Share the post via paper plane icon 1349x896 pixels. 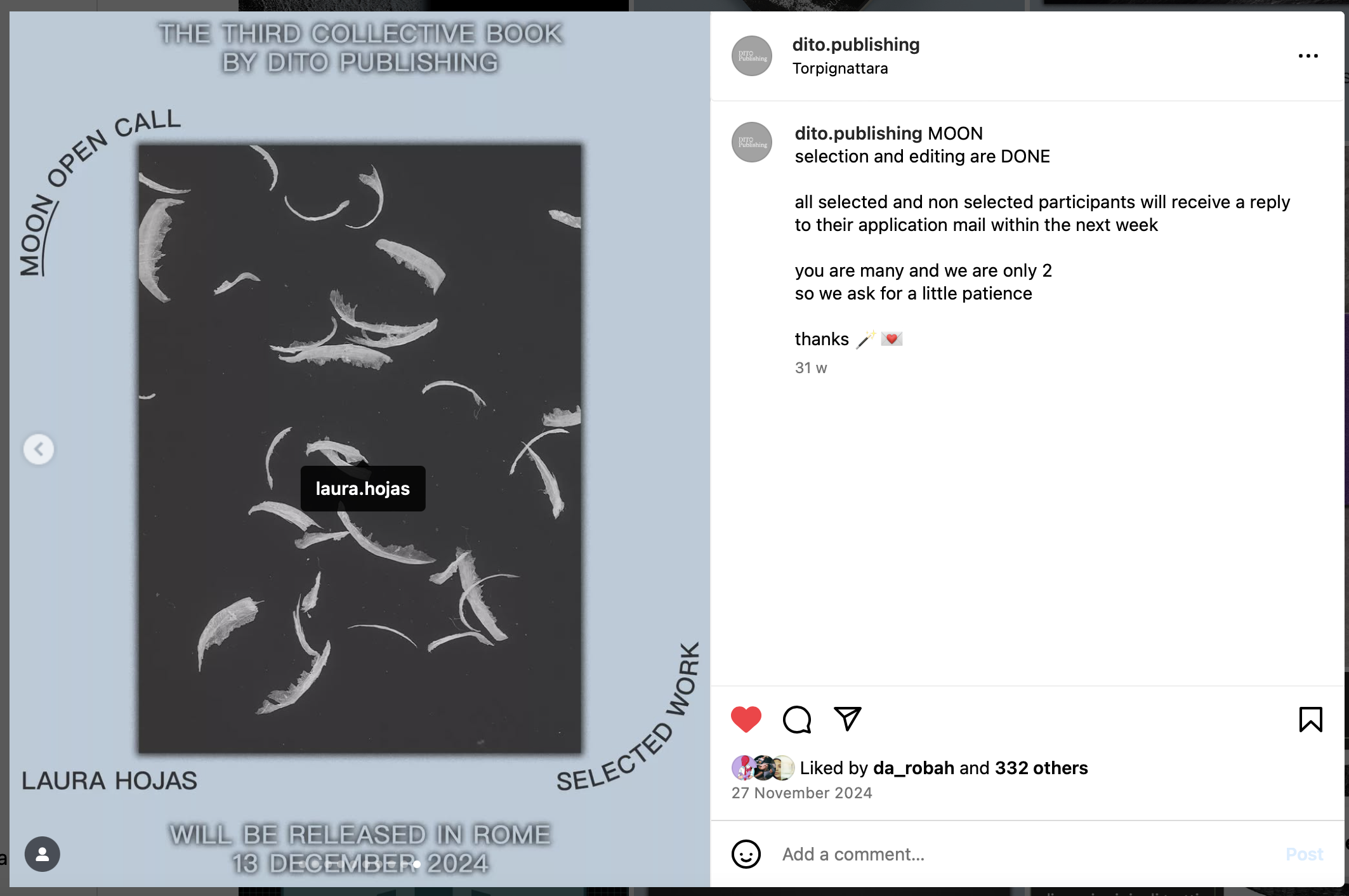coord(848,719)
